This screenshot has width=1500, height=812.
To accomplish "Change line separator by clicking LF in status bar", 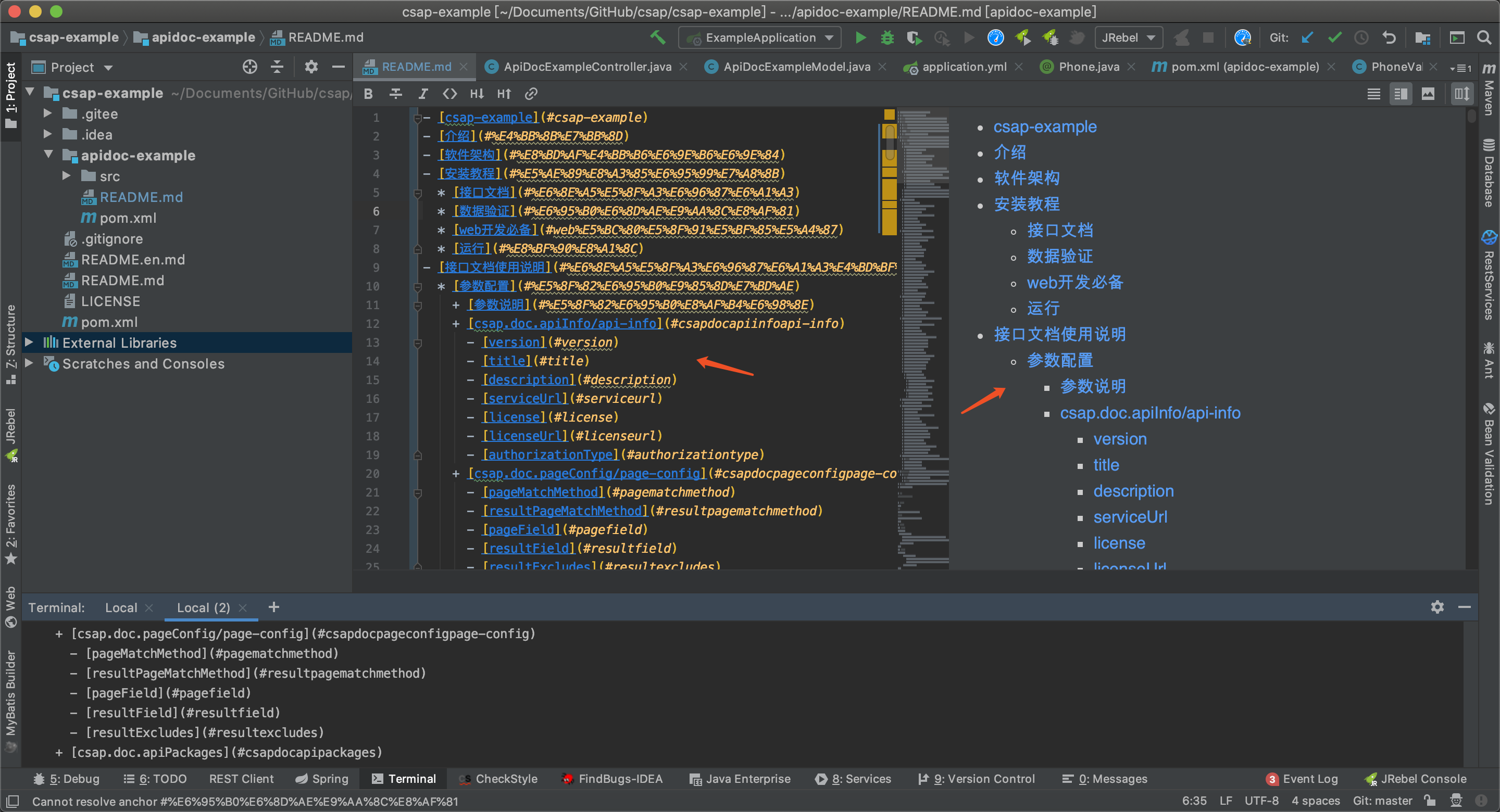I will (1227, 801).
